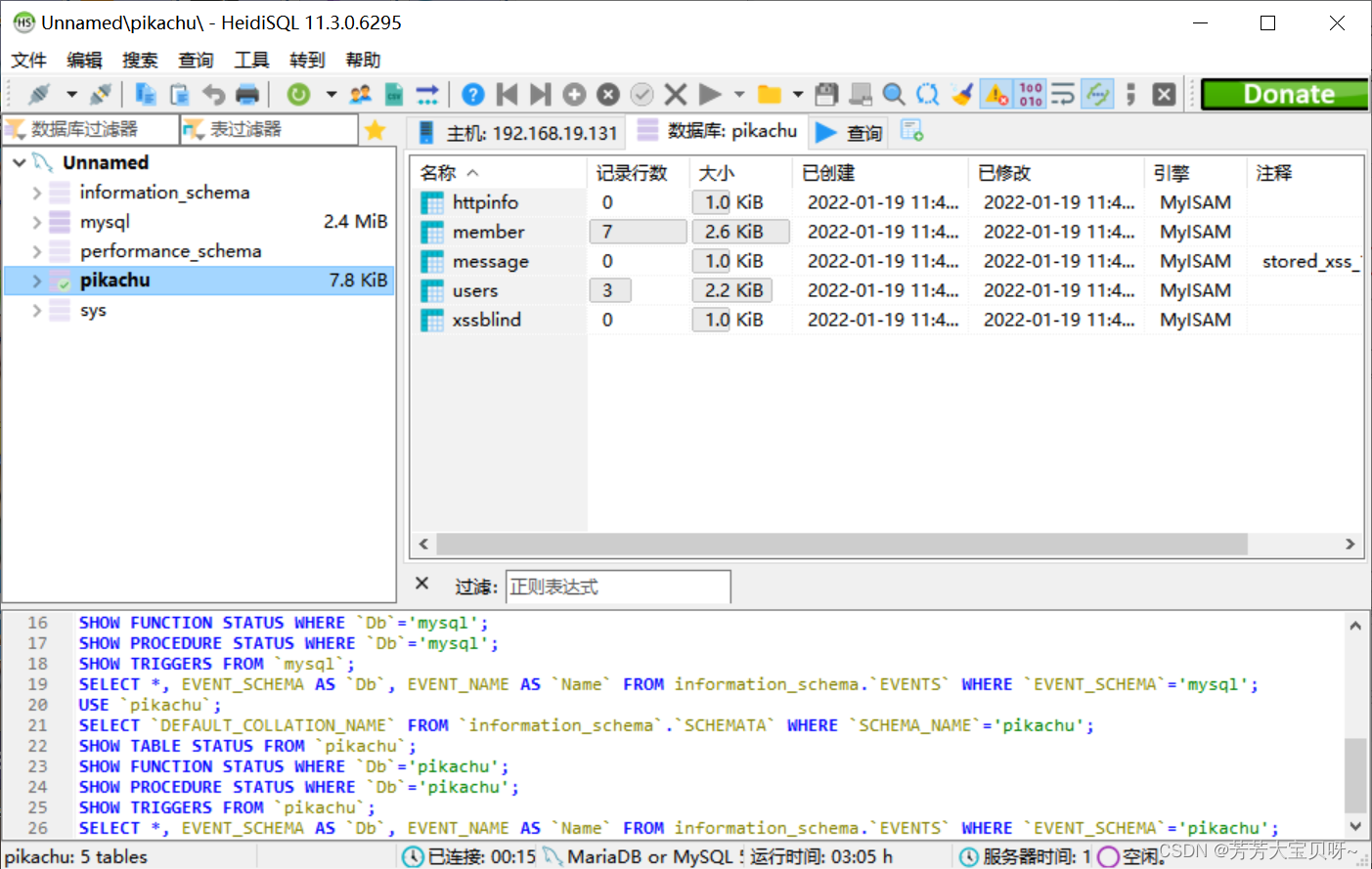Sort the table list by the 名称 column header
This screenshot has width=1372, height=869.
[499, 173]
